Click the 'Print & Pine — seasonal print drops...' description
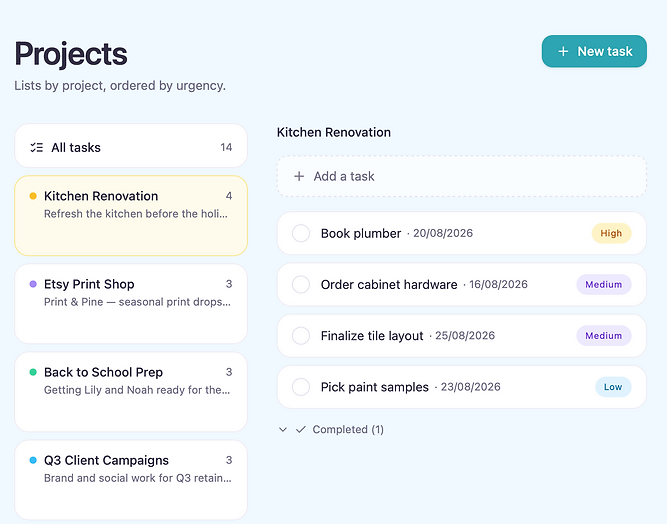Screen dimensions: 667x524 [137, 302]
